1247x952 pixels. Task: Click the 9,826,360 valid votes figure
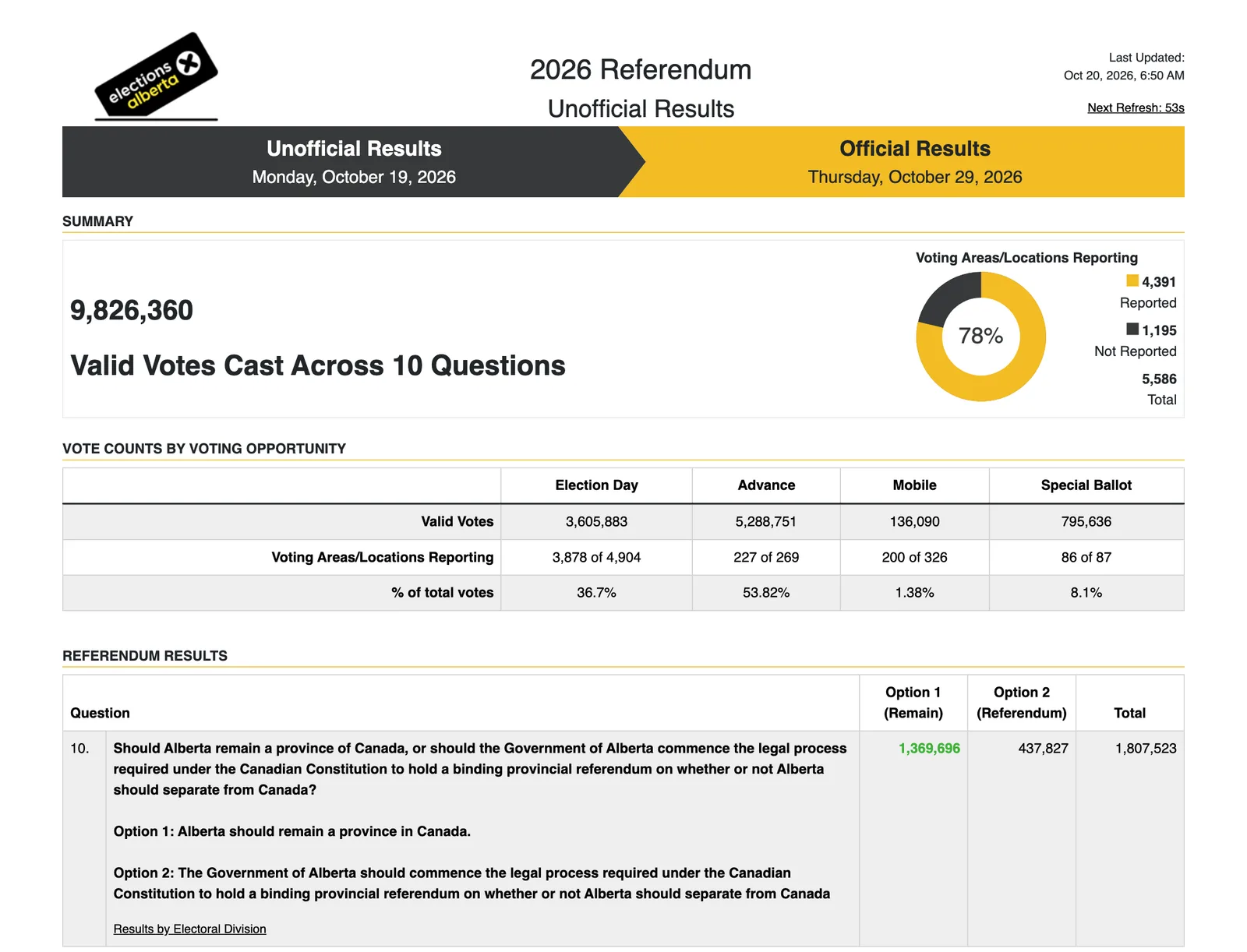pos(132,310)
